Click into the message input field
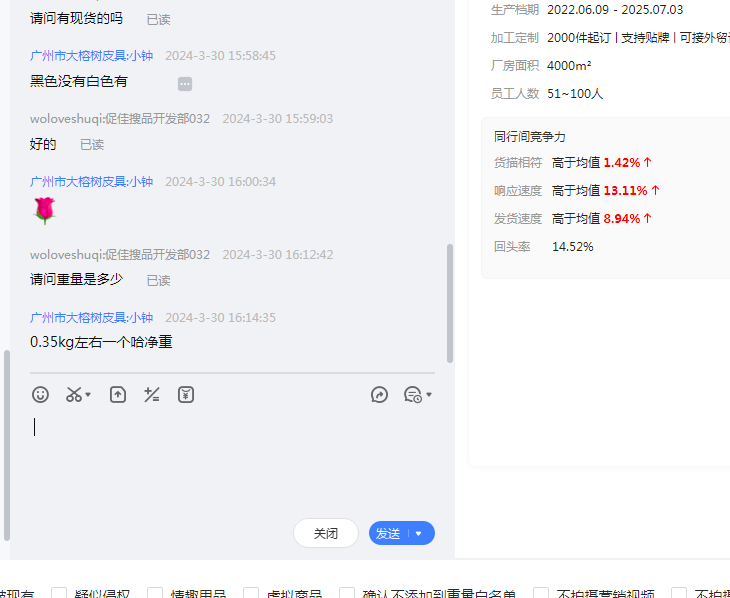The width and height of the screenshot is (730, 598). coord(230,460)
